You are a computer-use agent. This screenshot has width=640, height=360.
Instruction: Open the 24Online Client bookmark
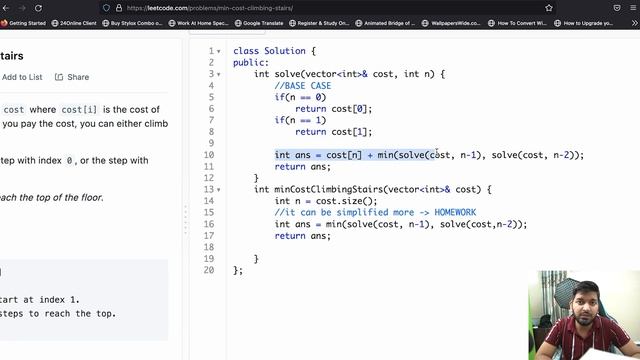coord(74,23)
